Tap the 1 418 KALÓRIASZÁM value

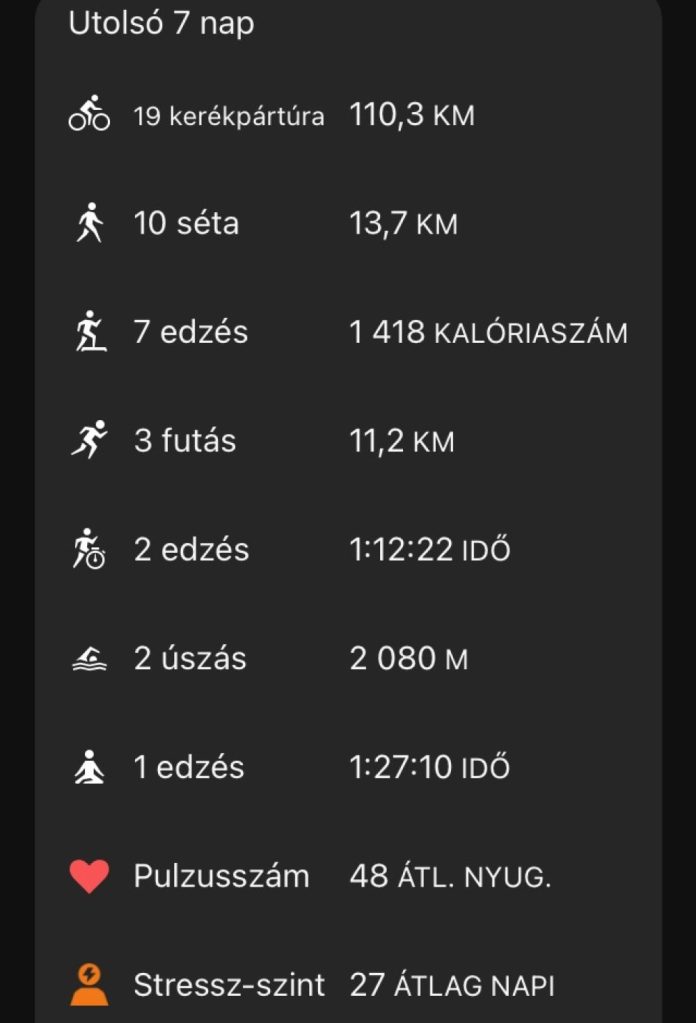(488, 332)
